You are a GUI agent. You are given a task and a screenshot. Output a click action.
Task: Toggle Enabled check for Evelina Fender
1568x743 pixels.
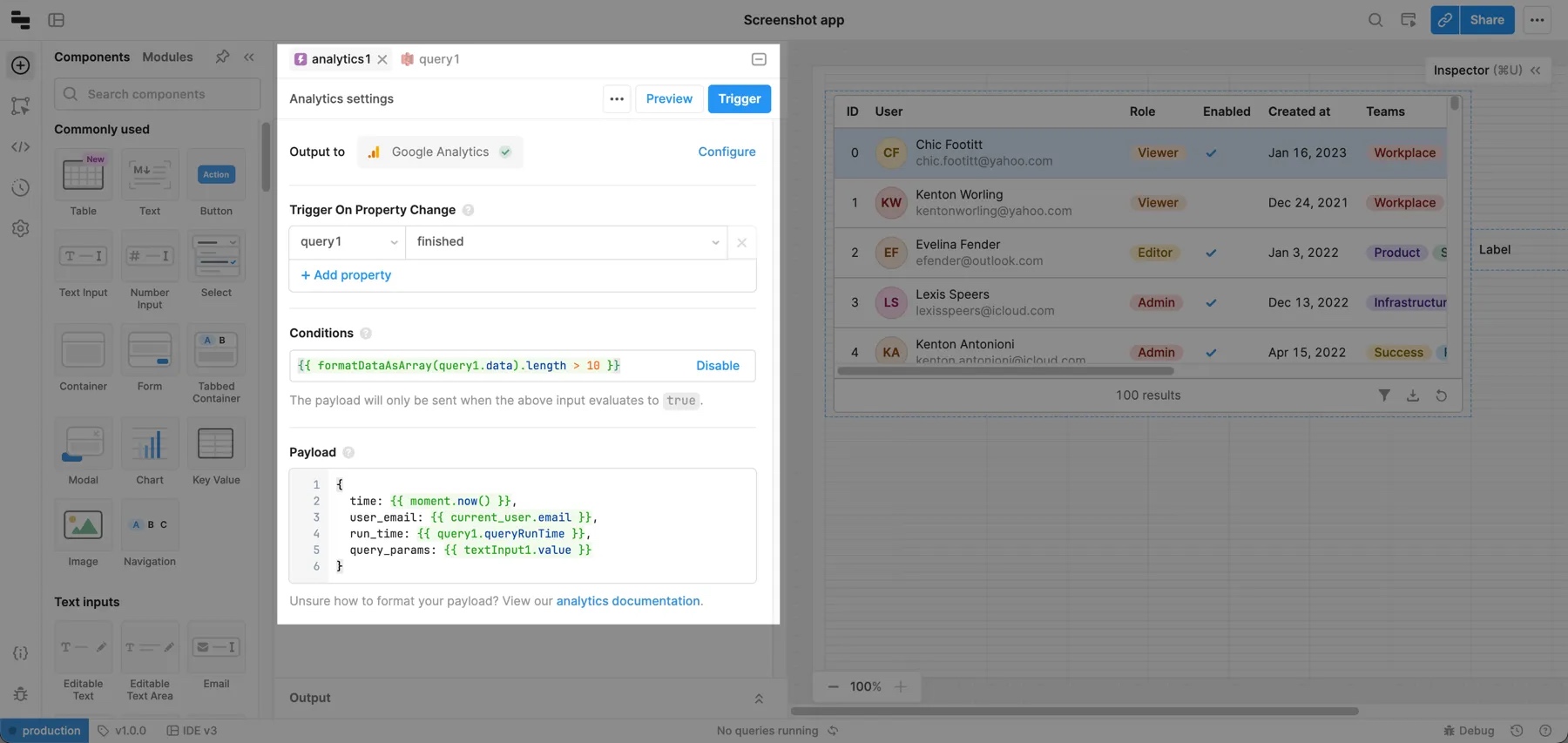[x=1211, y=253]
